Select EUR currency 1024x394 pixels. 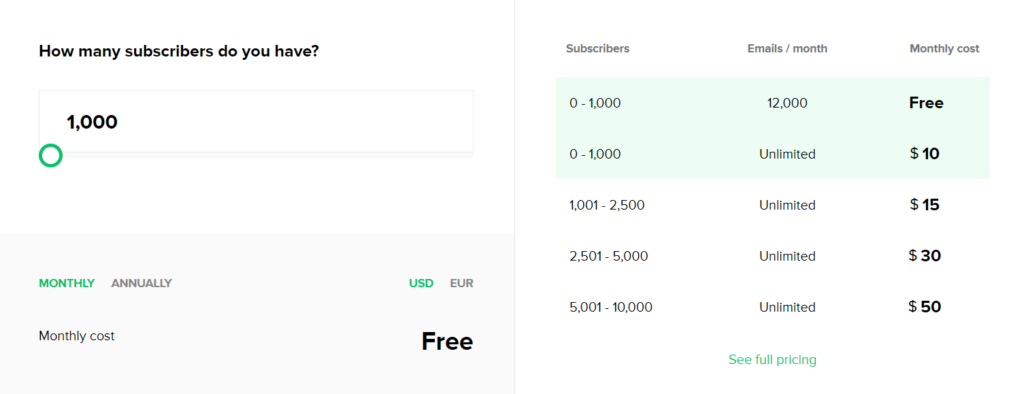point(462,283)
